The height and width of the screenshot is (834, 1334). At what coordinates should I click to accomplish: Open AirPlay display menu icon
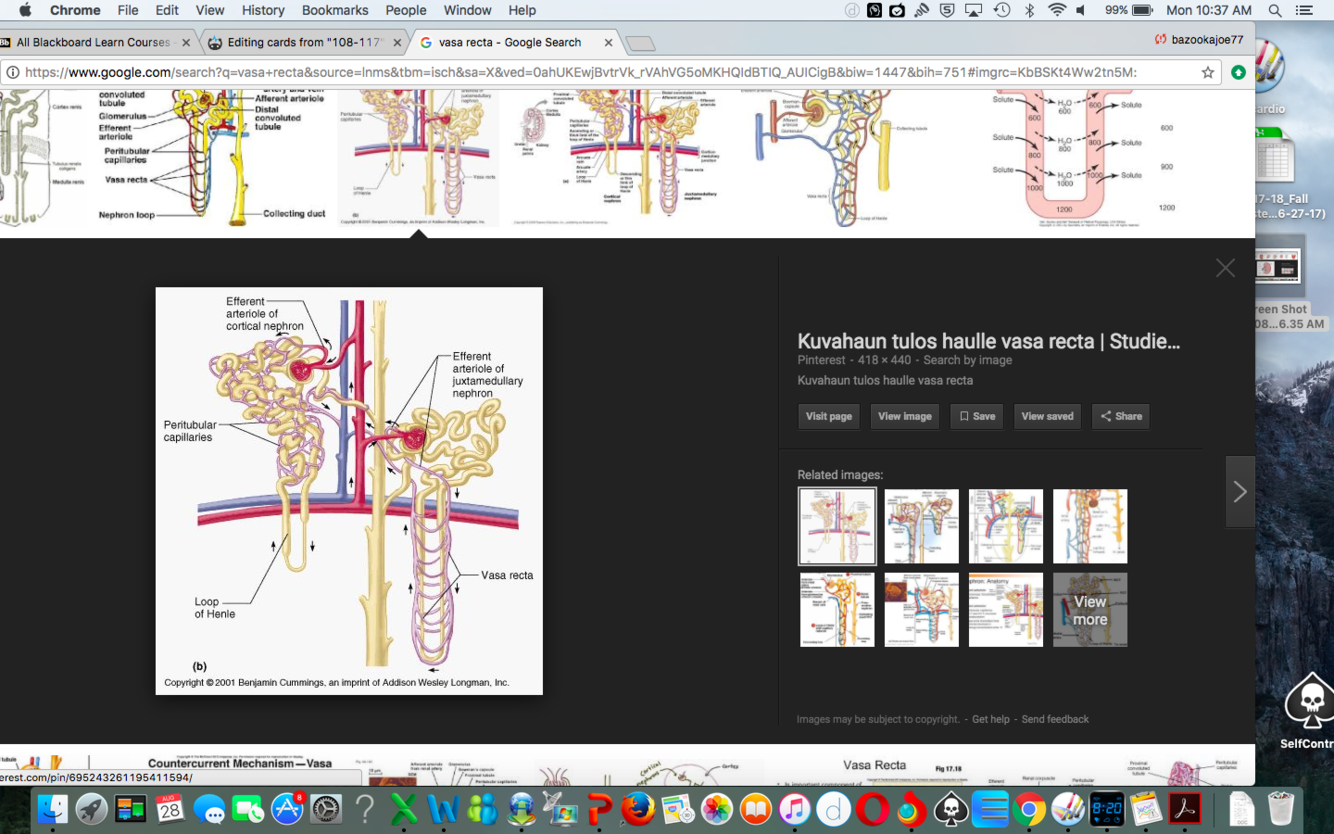(973, 10)
